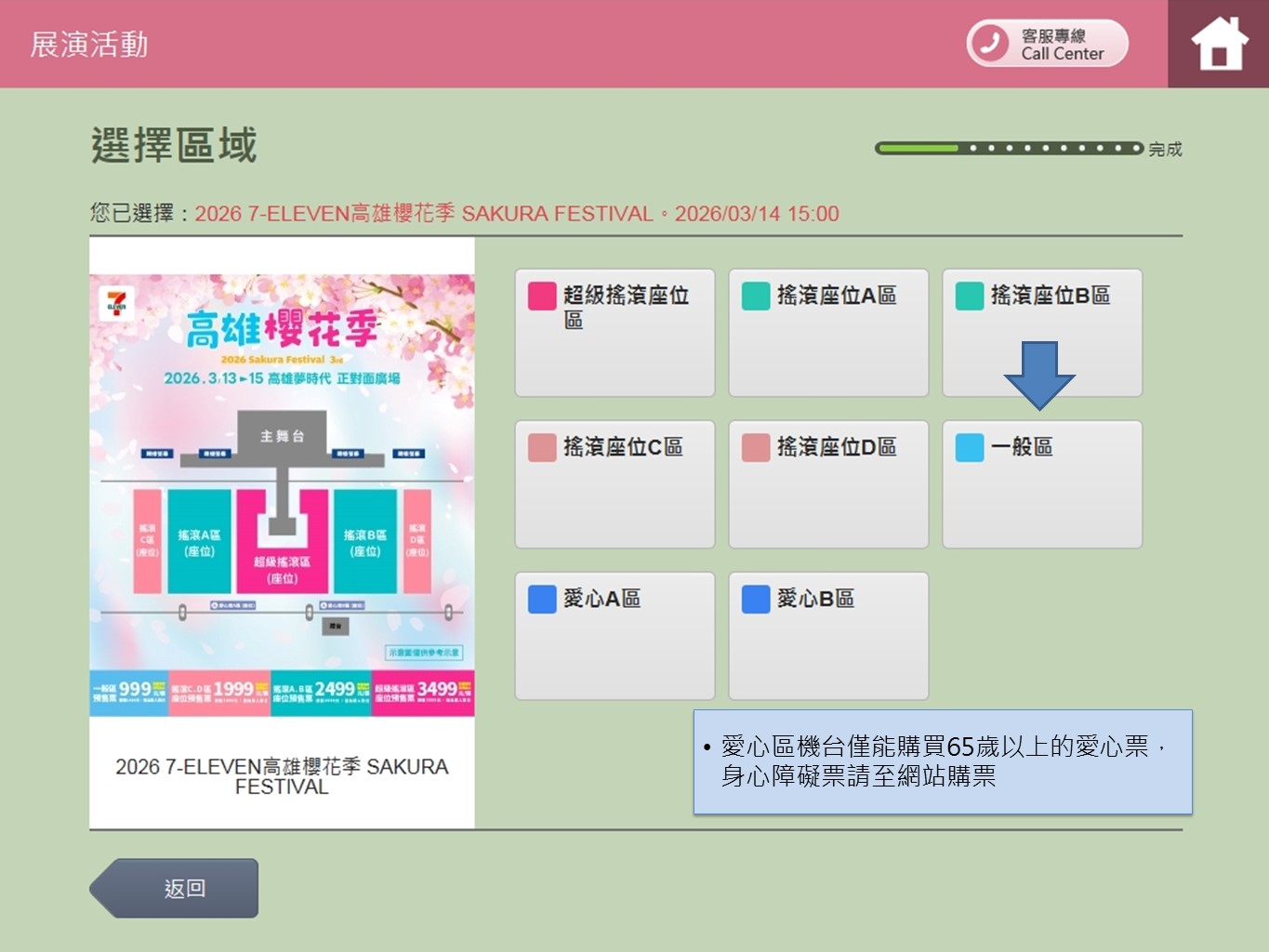This screenshot has width=1269, height=952.
Task: Click the blue swatch of 愛心B區
Action: coord(756,599)
